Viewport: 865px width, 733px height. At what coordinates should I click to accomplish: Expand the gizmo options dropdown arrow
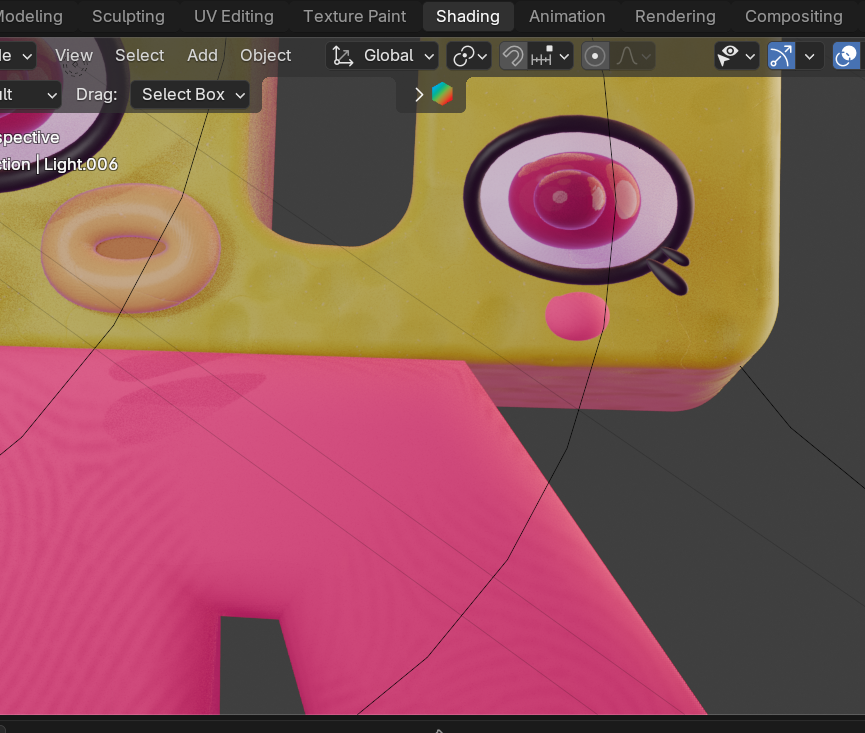[x=809, y=56]
